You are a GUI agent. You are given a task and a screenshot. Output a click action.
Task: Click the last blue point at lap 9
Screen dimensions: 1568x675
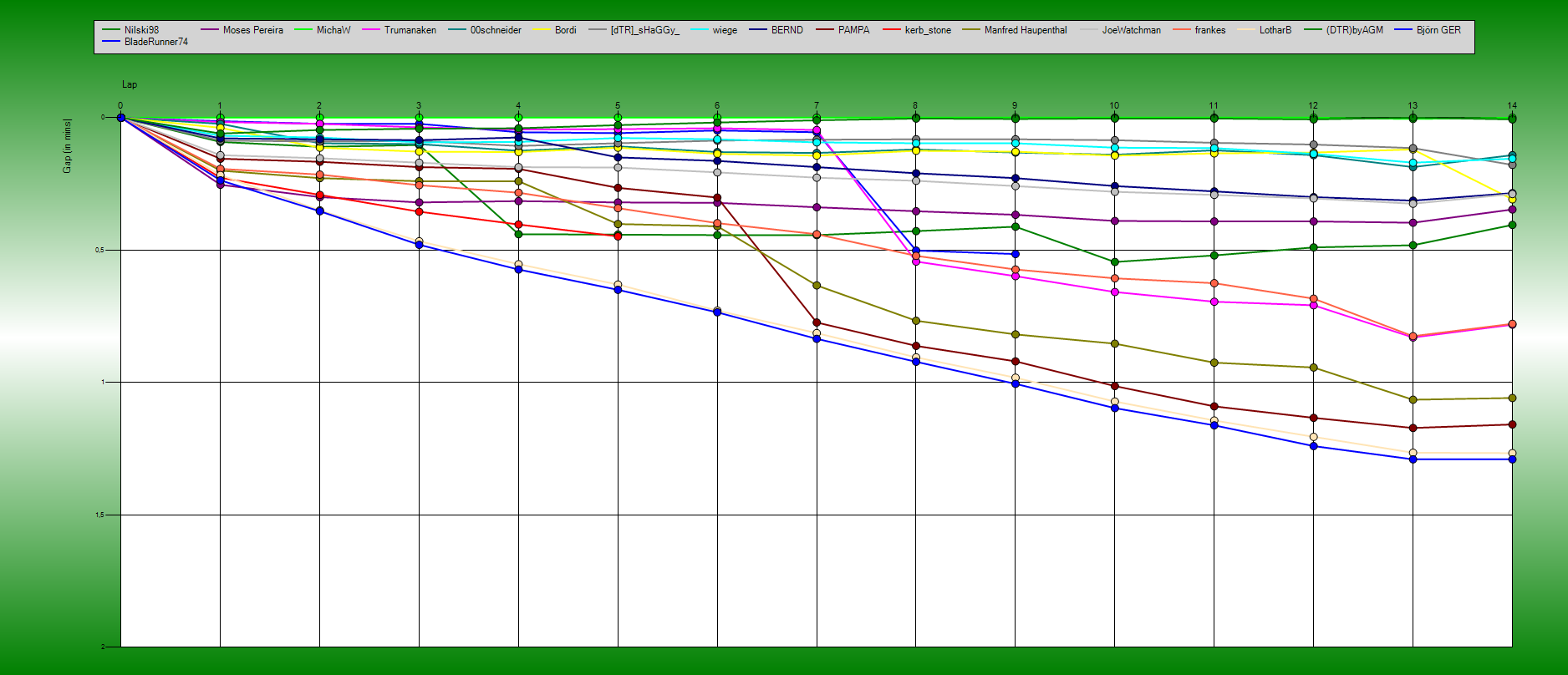click(1015, 254)
